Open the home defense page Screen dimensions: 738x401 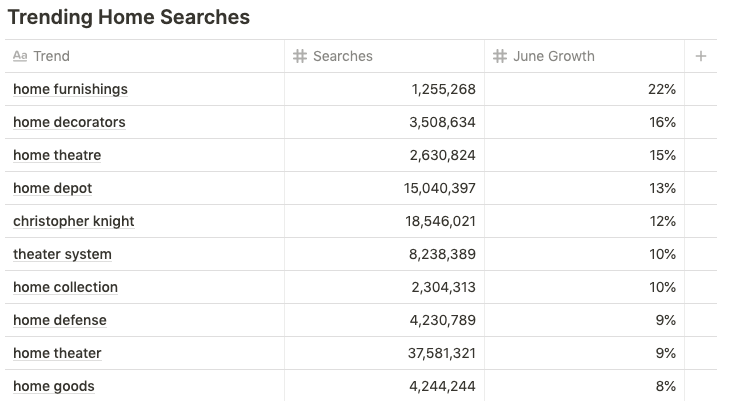point(60,320)
